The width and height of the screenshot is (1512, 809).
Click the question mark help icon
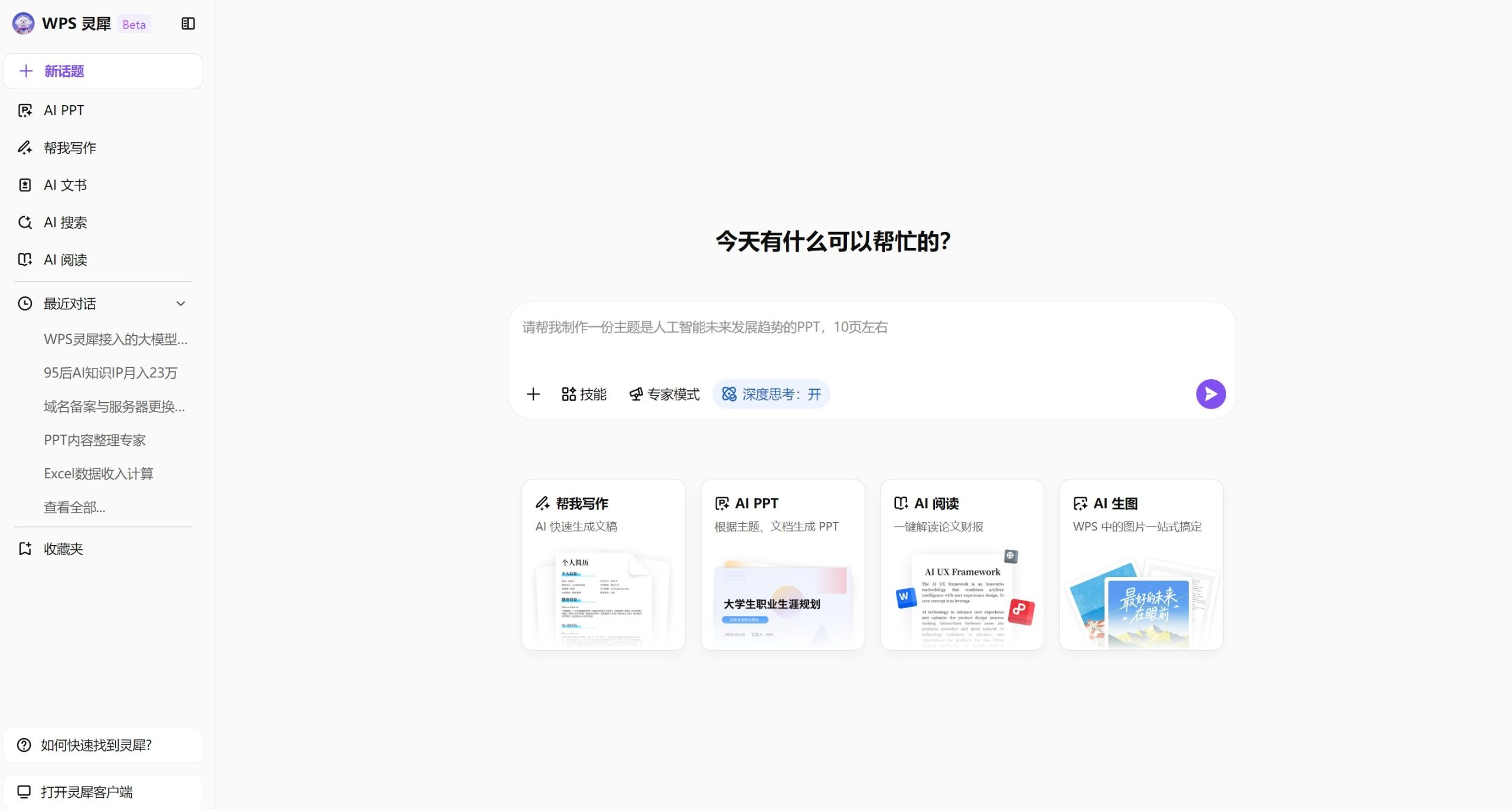click(24, 745)
